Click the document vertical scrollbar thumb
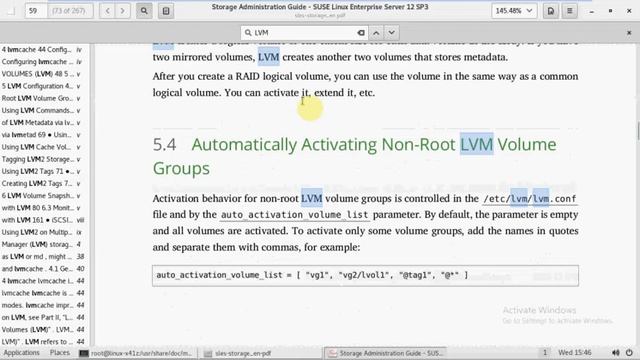640x360 pixels. pos(638,131)
